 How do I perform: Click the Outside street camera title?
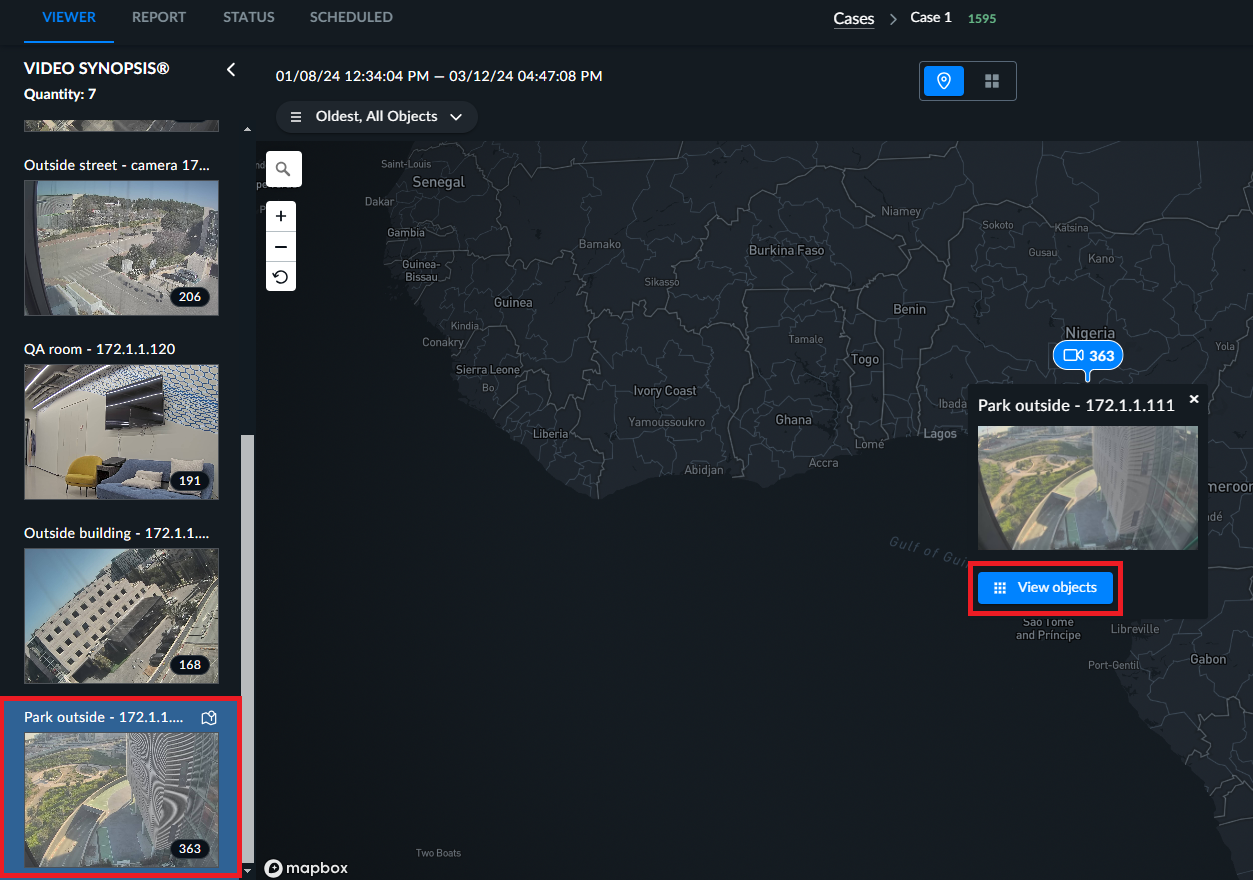click(x=117, y=165)
